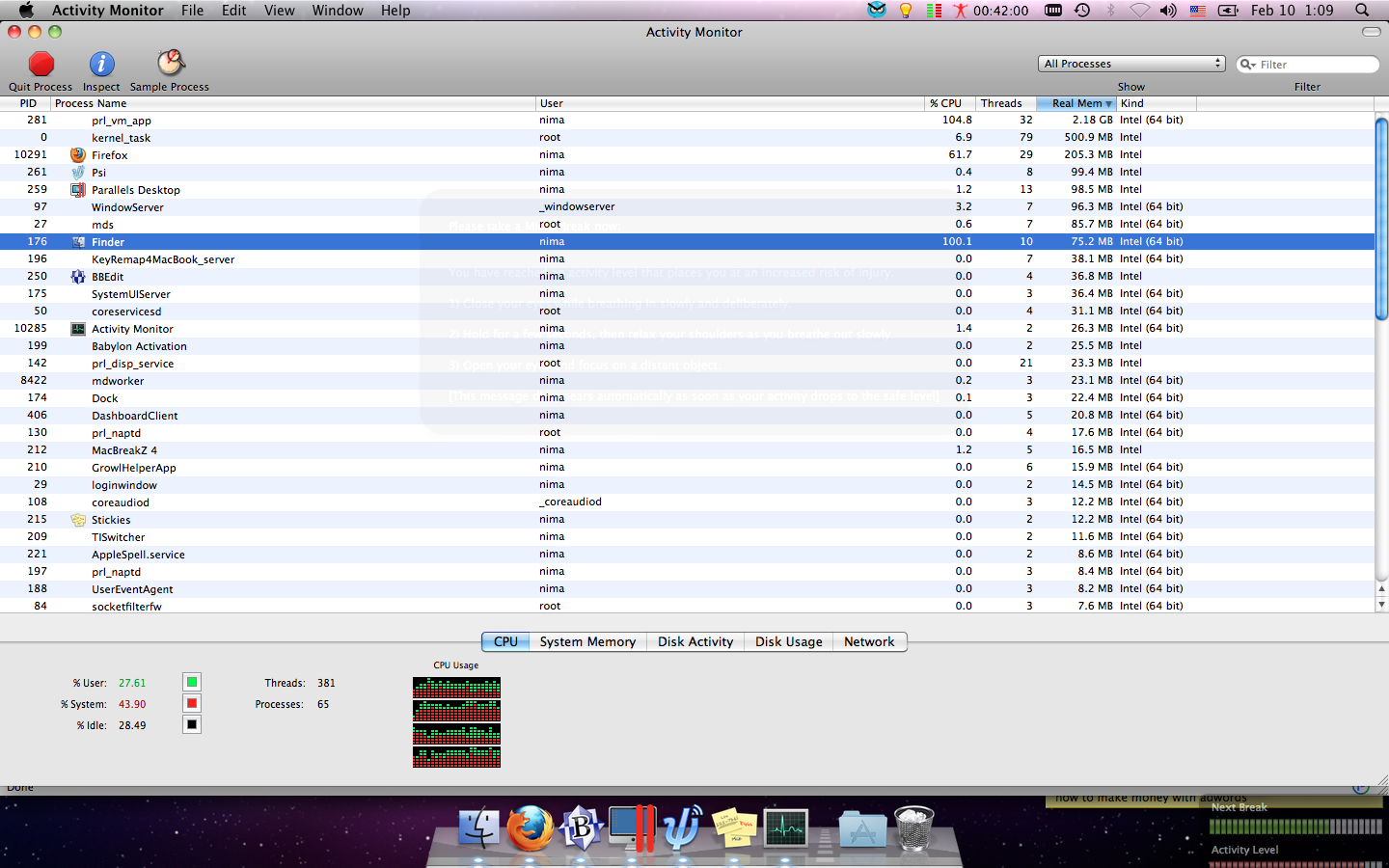Image resolution: width=1389 pixels, height=868 pixels.
Task: Open the Inspect info icon in toolbar
Action: [101, 64]
